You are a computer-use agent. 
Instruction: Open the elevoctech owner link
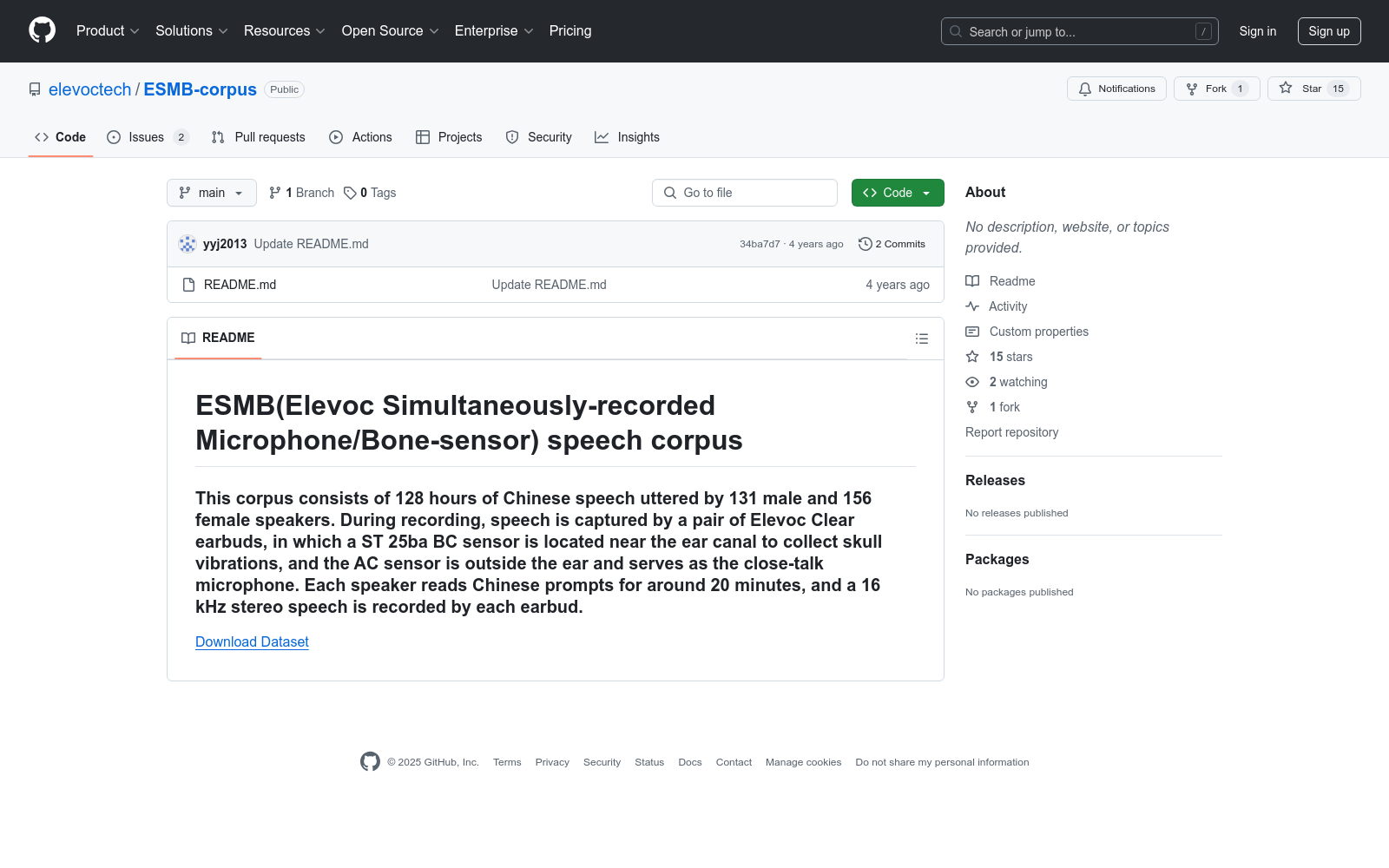click(x=89, y=89)
